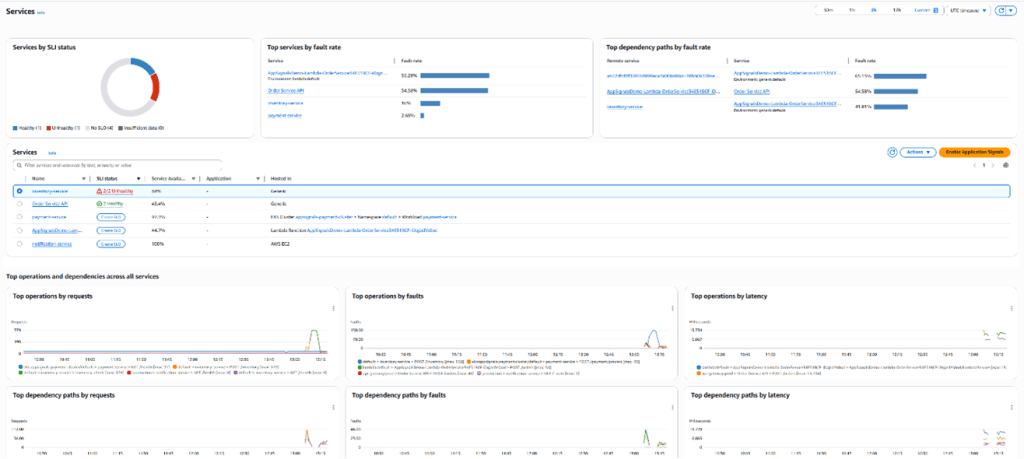Select the Order-Service-API row radio button
The image size is (1024, 459).
click(19, 203)
